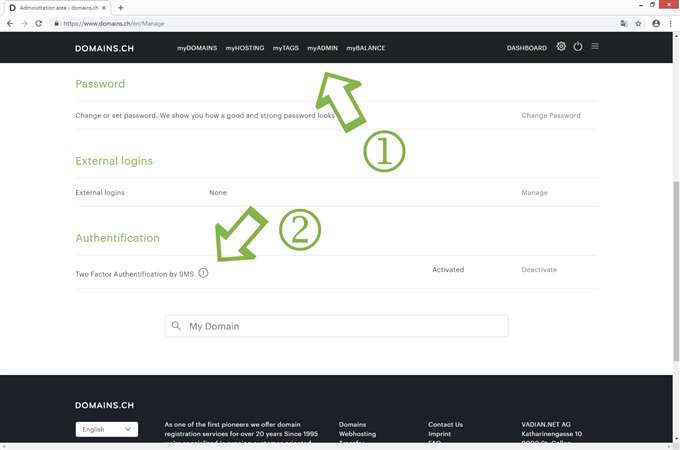The width and height of the screenshot is (680, 450).
Task: Click the browser translate icon
Action: (623, 23)
